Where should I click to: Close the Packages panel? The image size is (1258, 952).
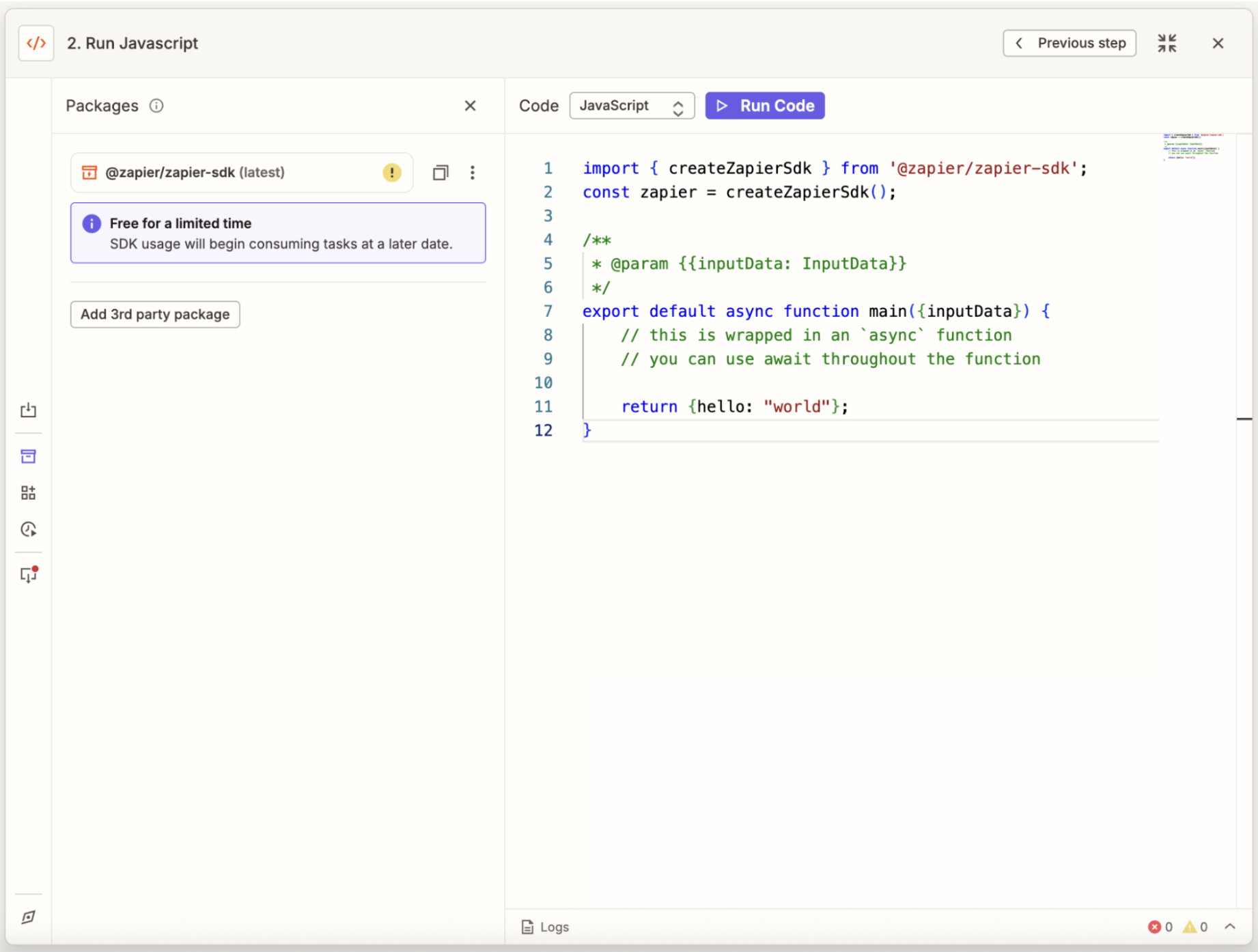[470, 106]
